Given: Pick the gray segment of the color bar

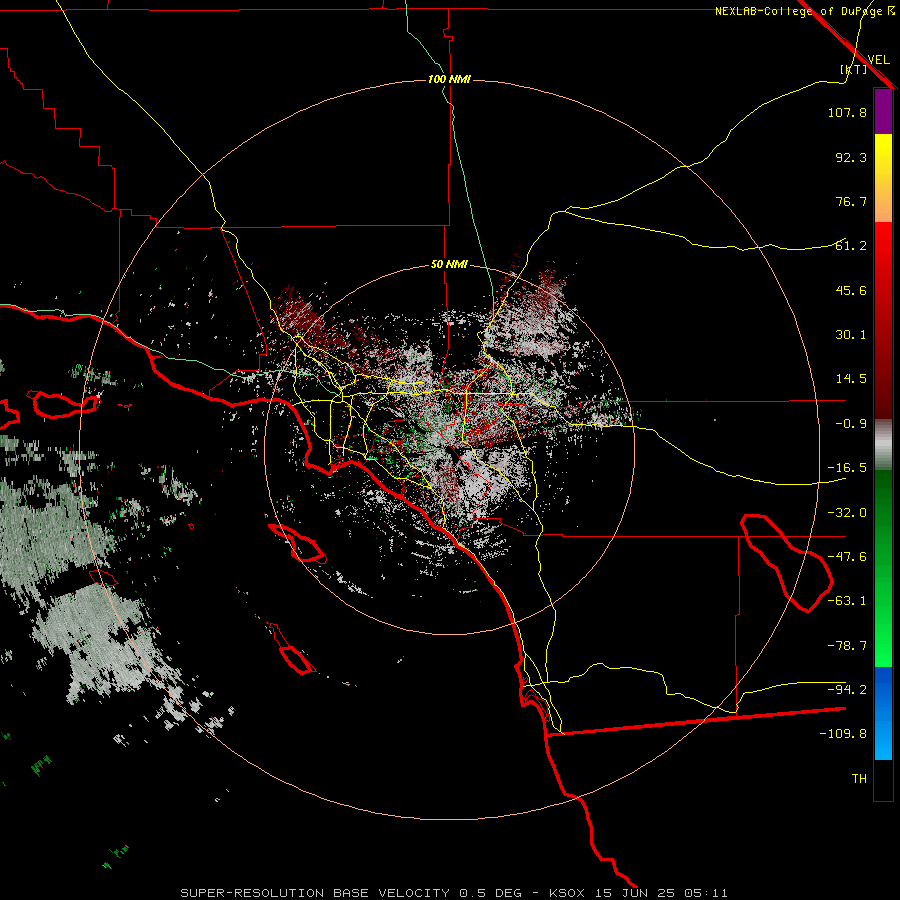Looking at the screenshot, I should pos(883,445).
